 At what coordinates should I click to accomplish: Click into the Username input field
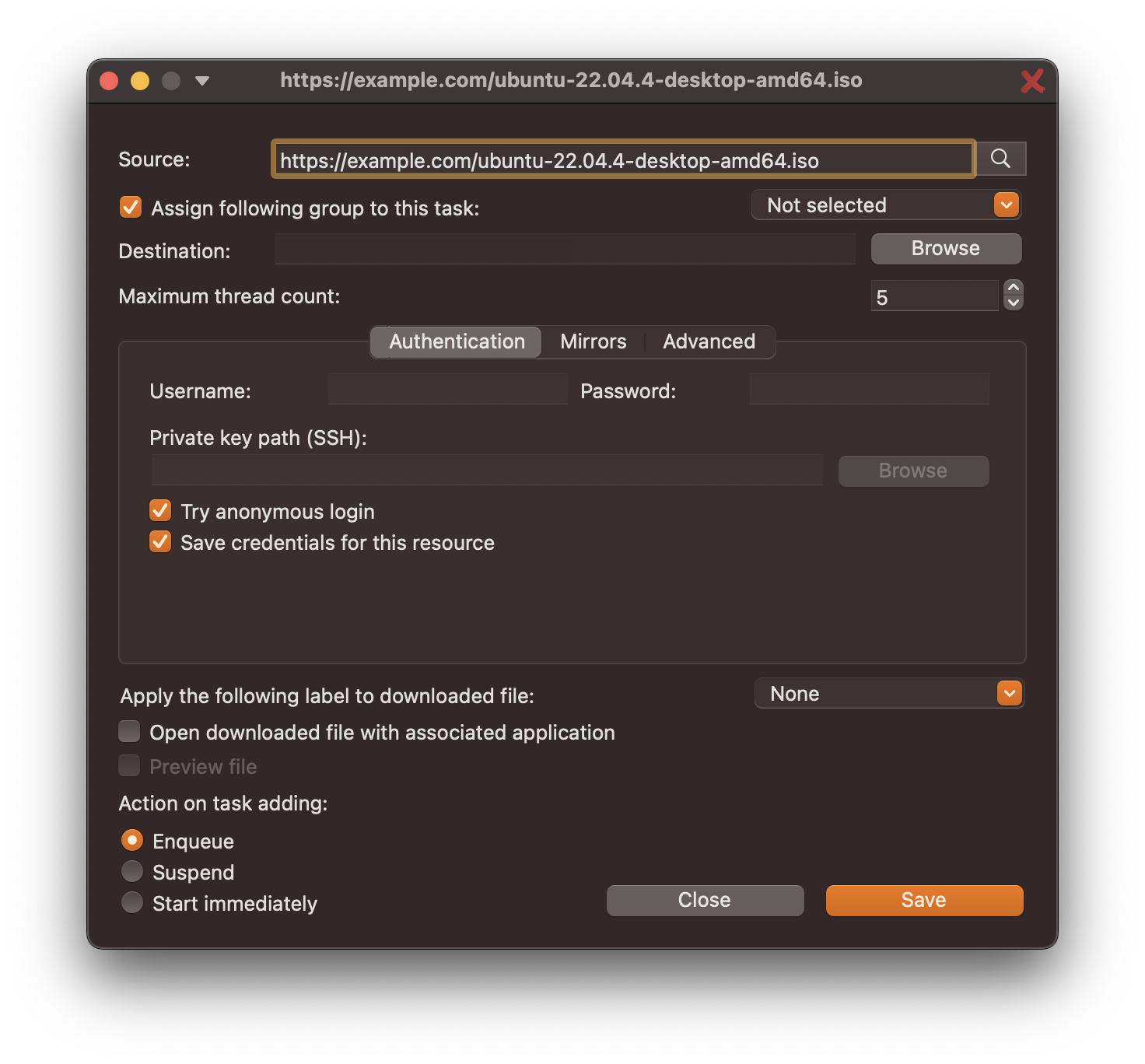click(447, 390)
